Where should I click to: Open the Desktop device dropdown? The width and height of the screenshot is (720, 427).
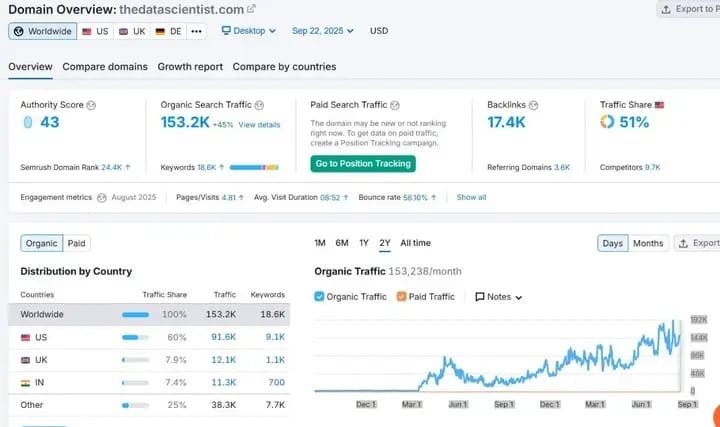[x=248, y=31]
